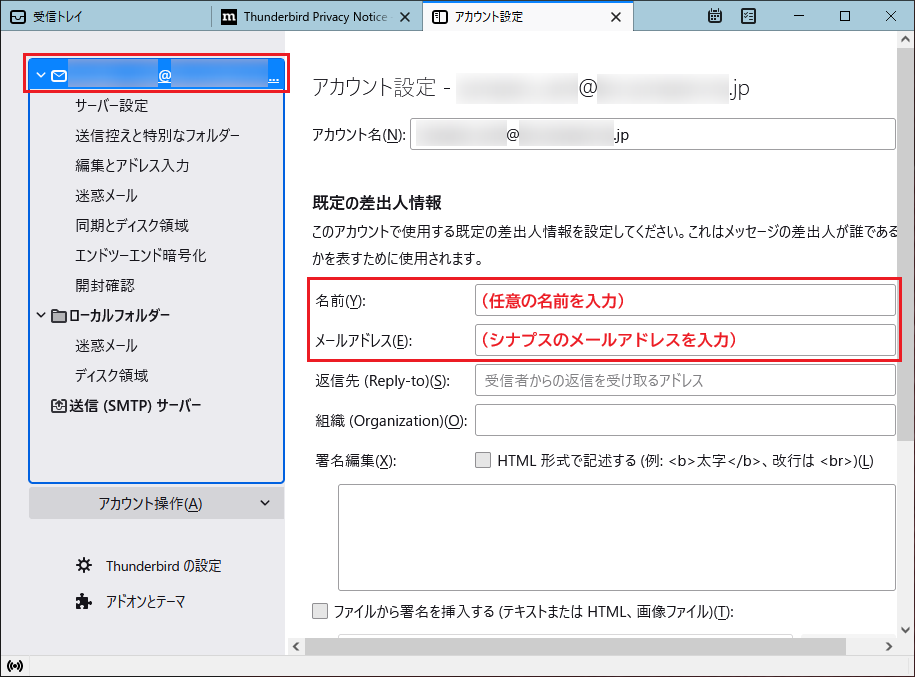
Task: Close the アカウント設定 tab
Action: click(x=616, y=17)
